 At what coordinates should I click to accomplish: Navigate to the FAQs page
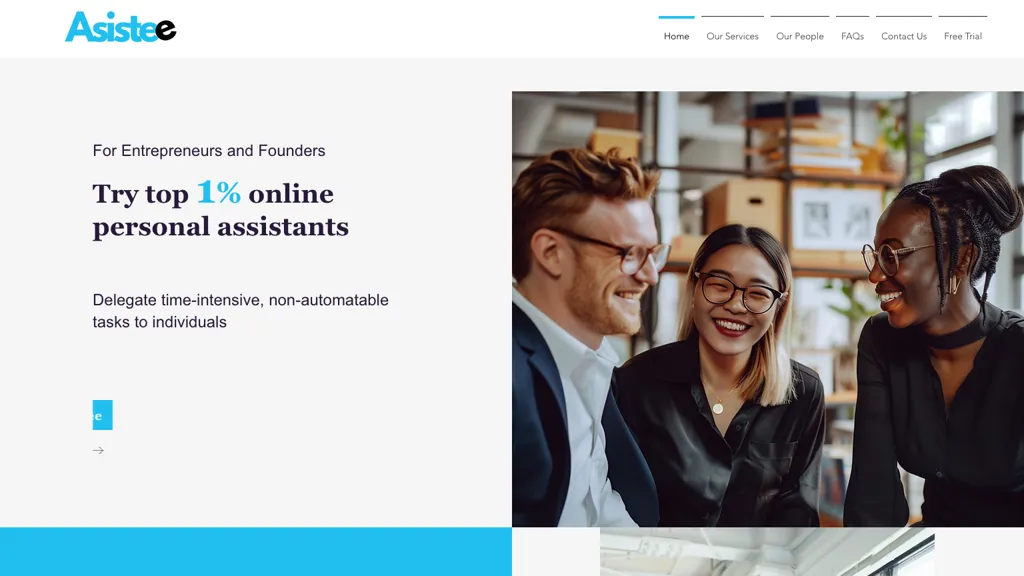pyautogui.click(x=852, y=36)
